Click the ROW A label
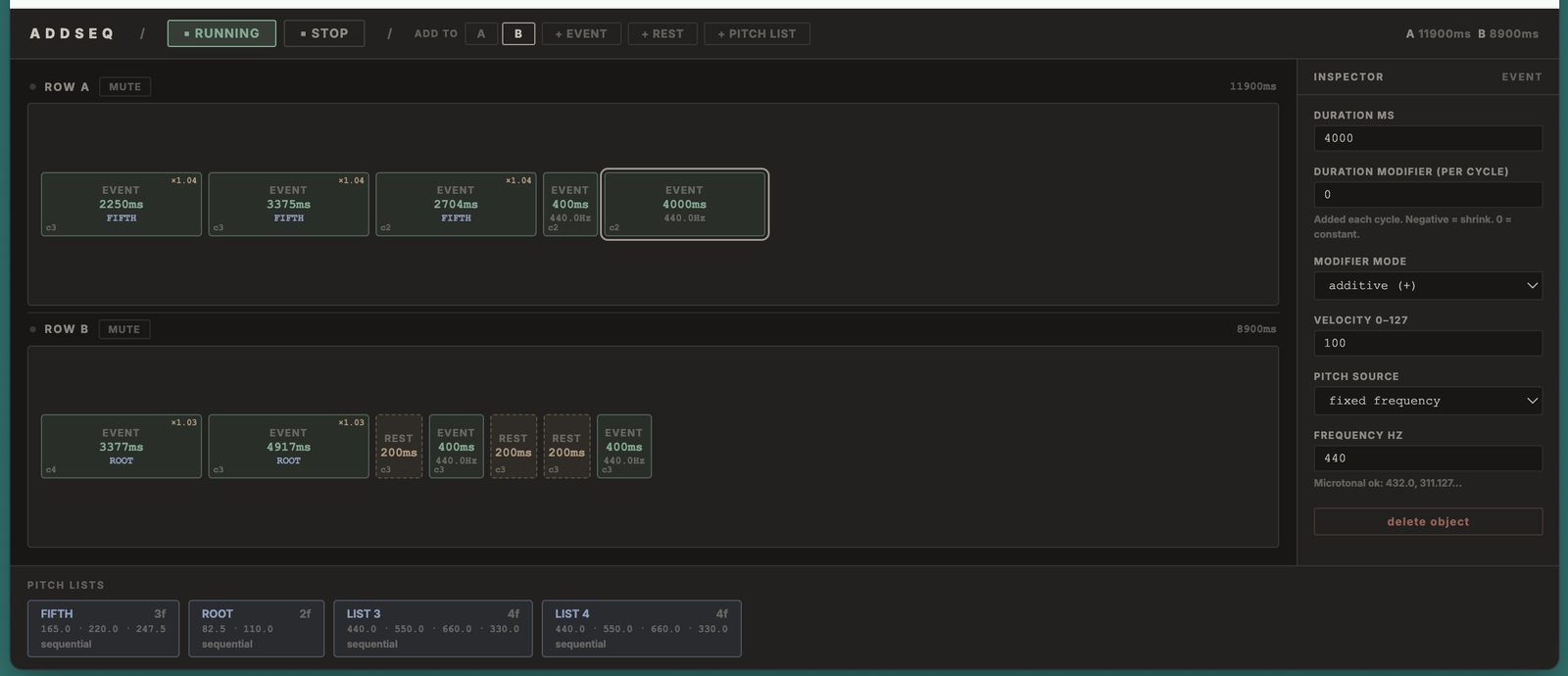The height and width of the screenshot is (676, 1568). 67,86
